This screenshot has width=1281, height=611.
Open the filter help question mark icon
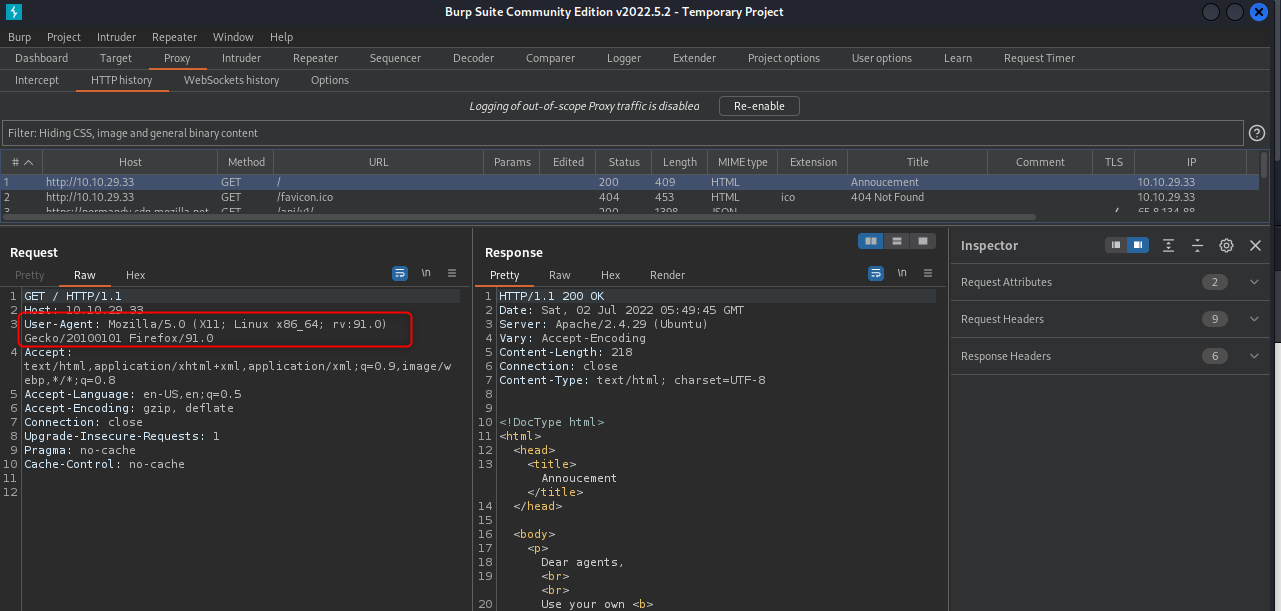coord(1258,133)
